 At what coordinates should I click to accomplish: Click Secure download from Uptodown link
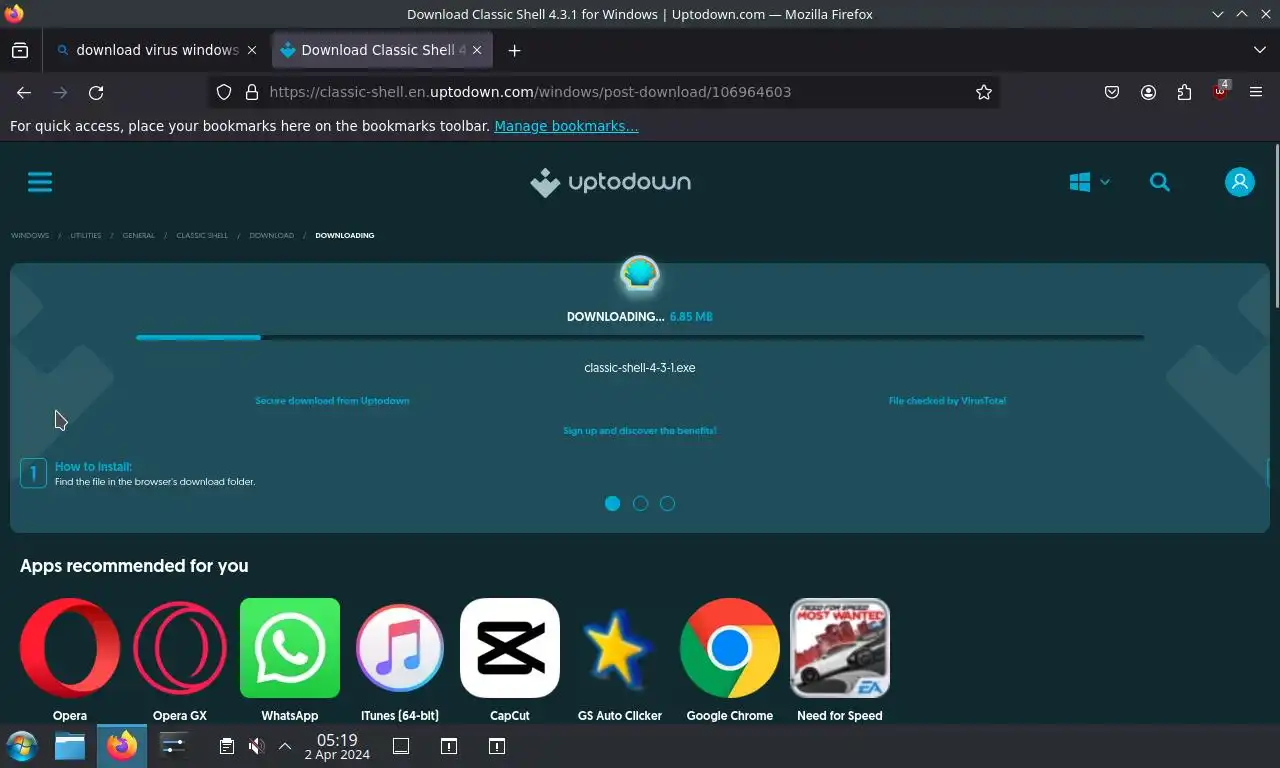332,401
